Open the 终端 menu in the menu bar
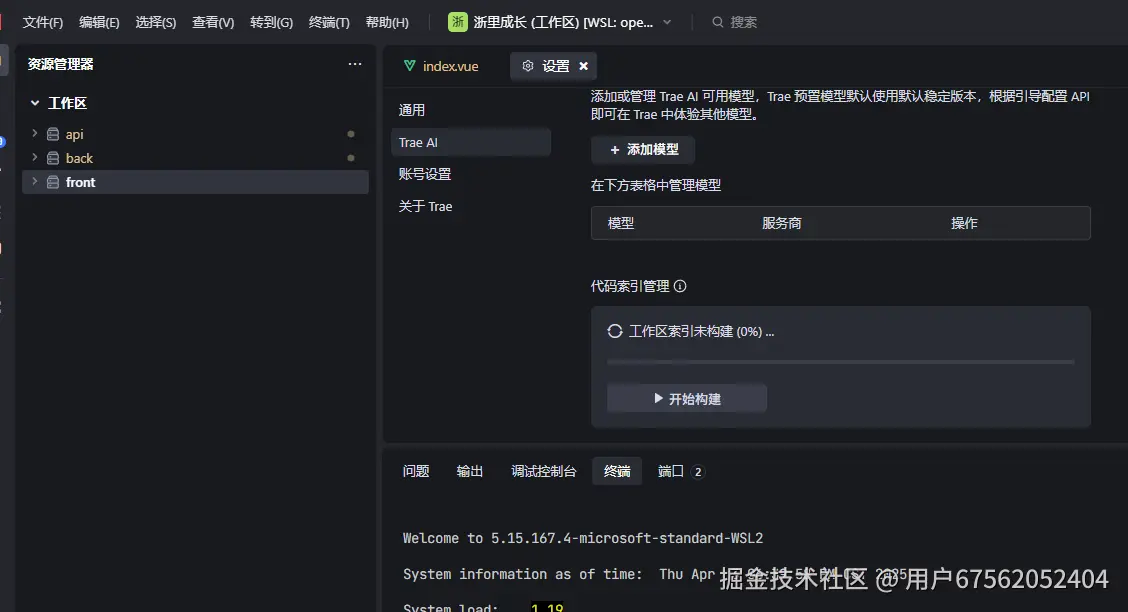 (328, 21)
